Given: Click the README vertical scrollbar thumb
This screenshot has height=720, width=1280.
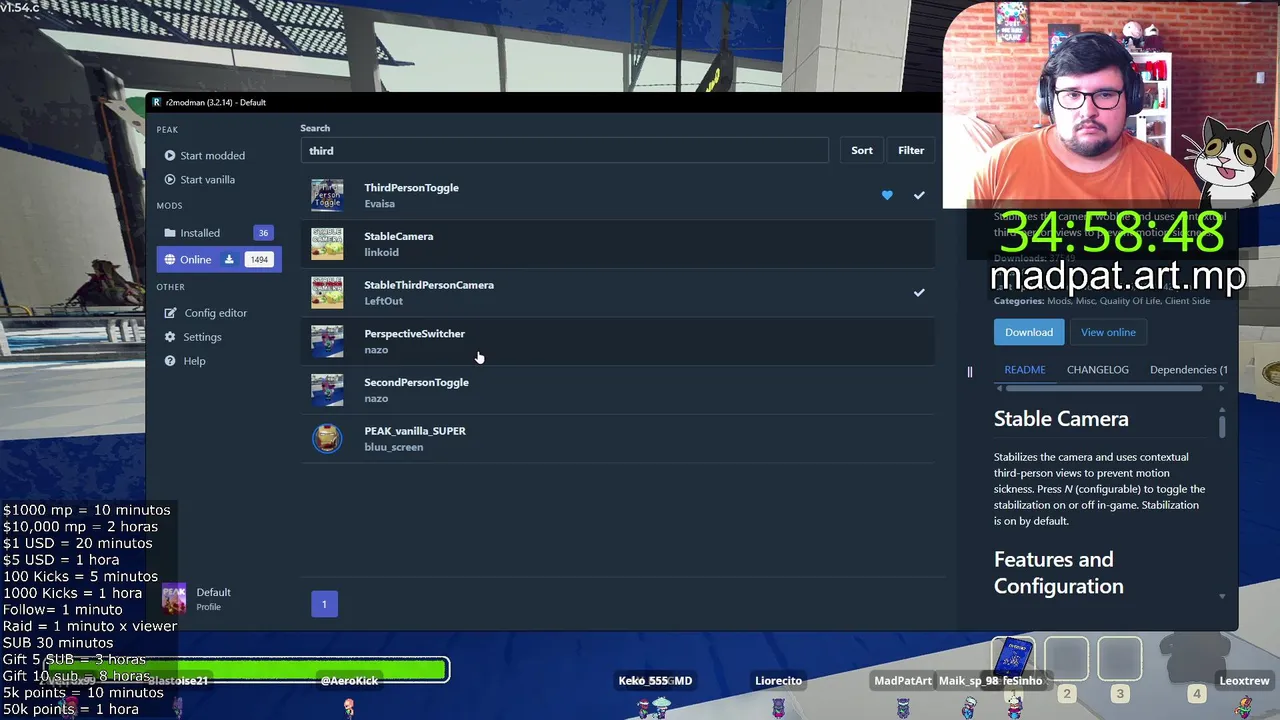Looking at the screenshot, I should 1222,426.
